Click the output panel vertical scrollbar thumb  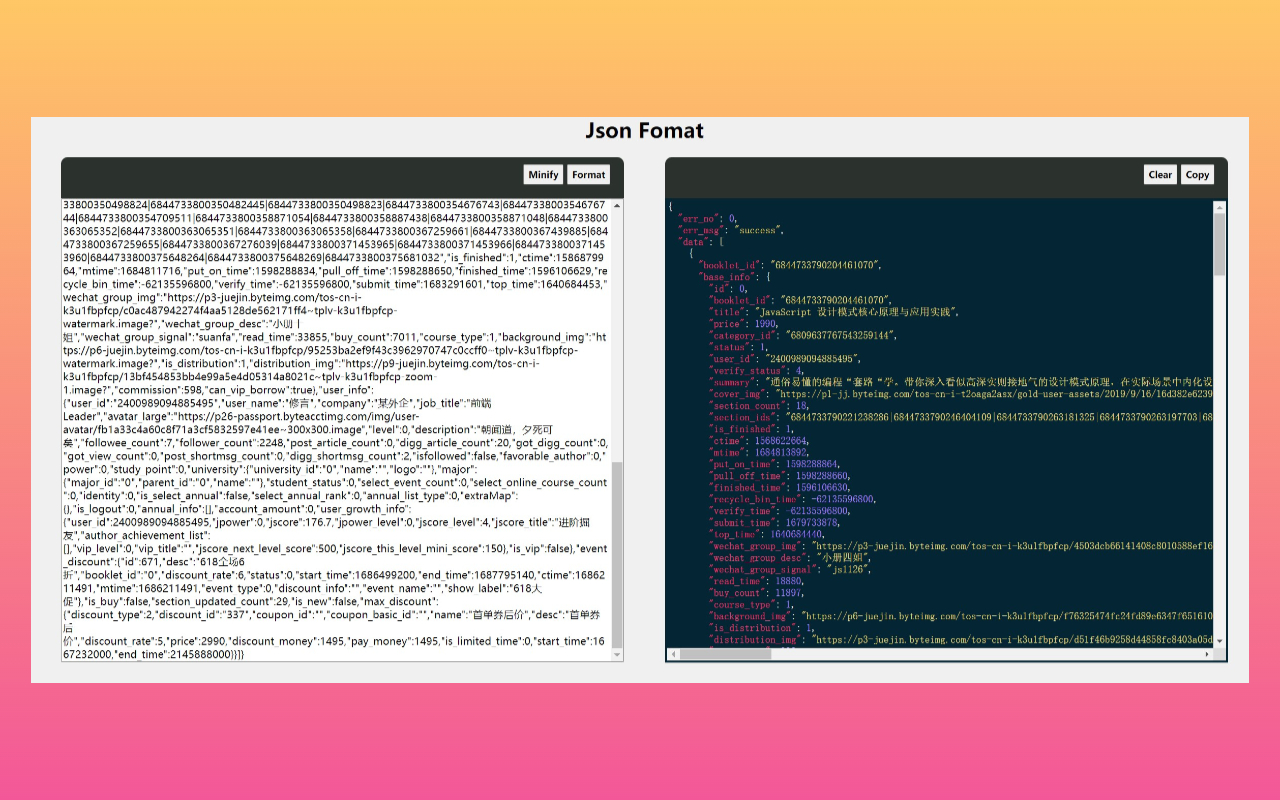[x=1220, y=245]
